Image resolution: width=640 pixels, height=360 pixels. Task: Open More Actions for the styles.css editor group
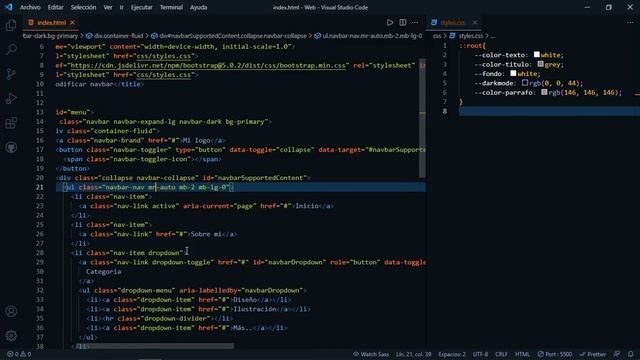point(630,22)
